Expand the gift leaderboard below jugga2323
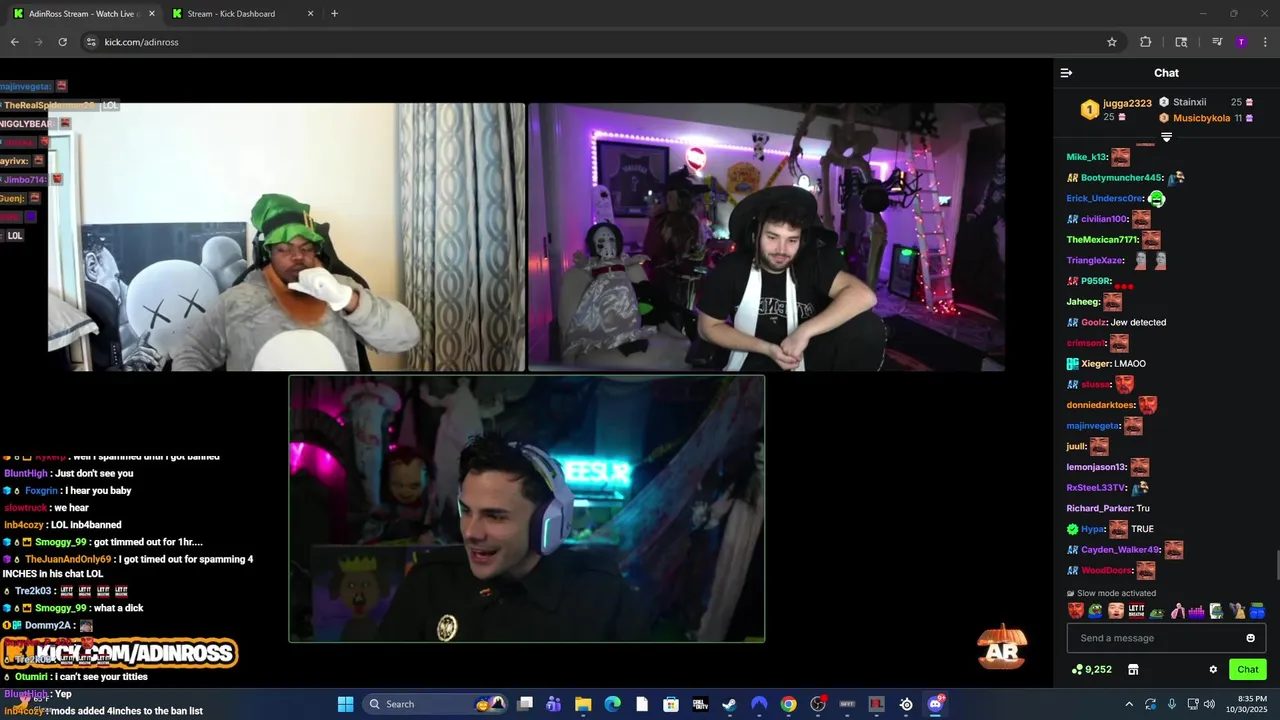This screenshot has width=1280, height=720. tap(1166, 137)
